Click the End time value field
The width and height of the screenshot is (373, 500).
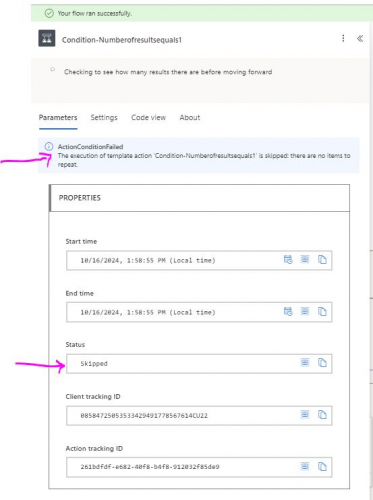199,312
